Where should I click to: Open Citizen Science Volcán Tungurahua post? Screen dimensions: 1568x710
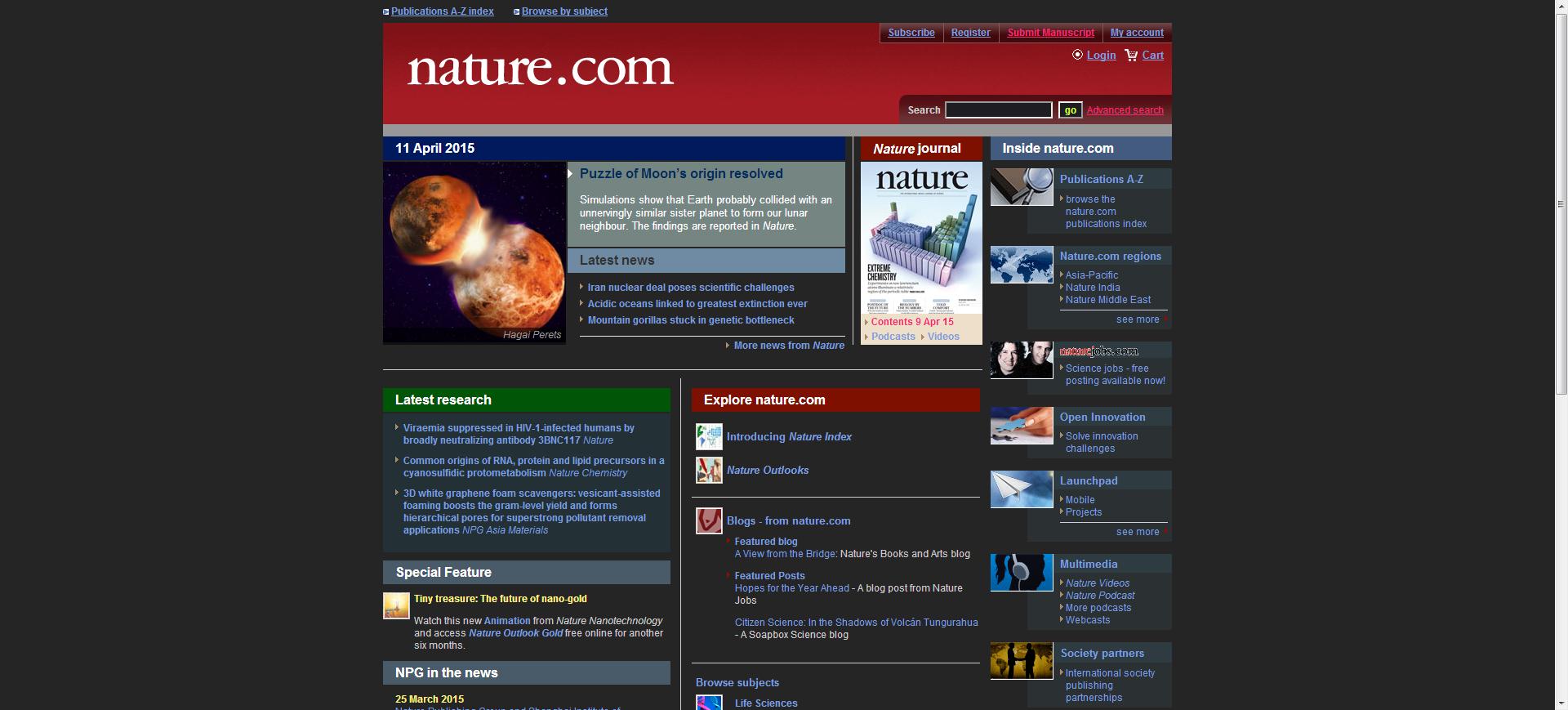[x=857, y=623]
